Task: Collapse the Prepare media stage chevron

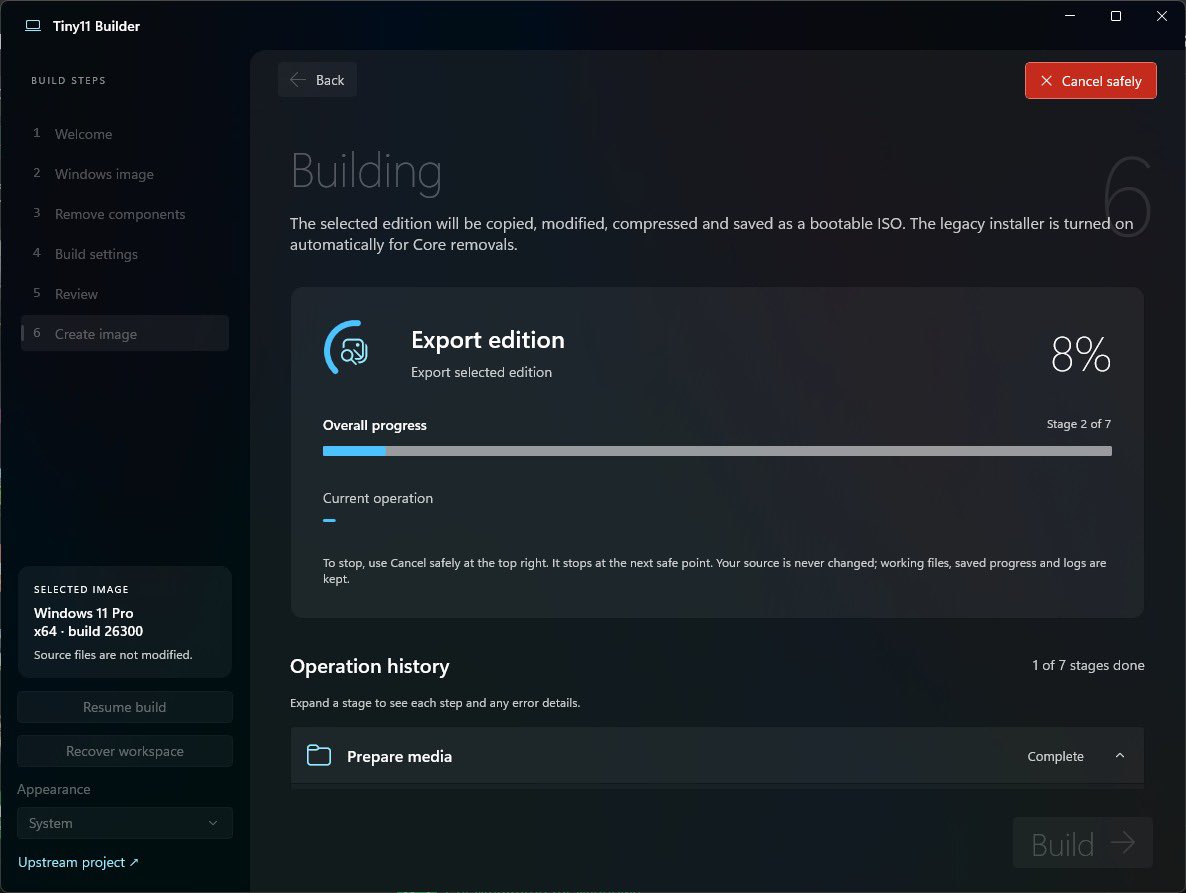Action: click(1120, 755)
